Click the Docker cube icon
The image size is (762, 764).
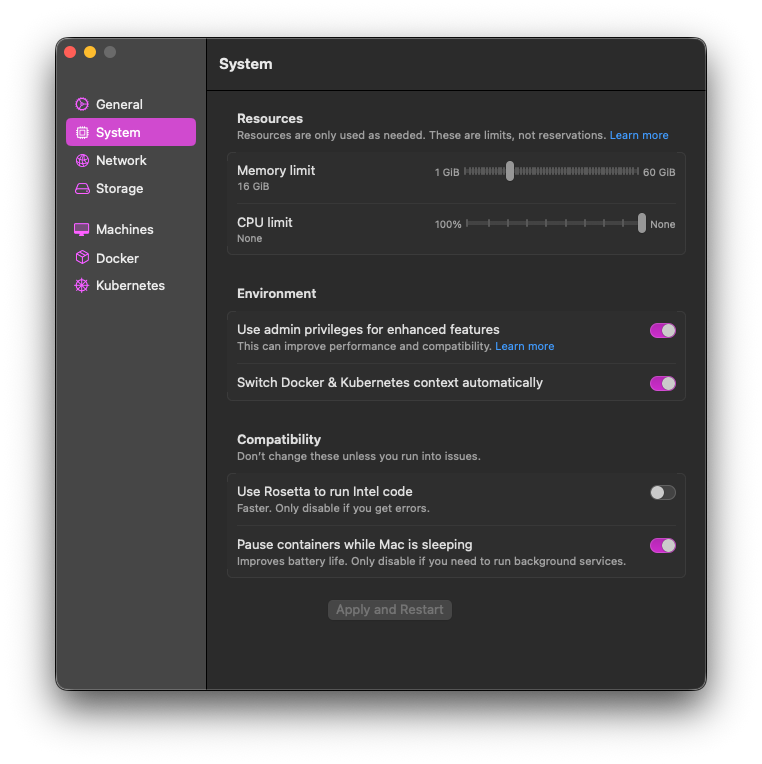82,258
